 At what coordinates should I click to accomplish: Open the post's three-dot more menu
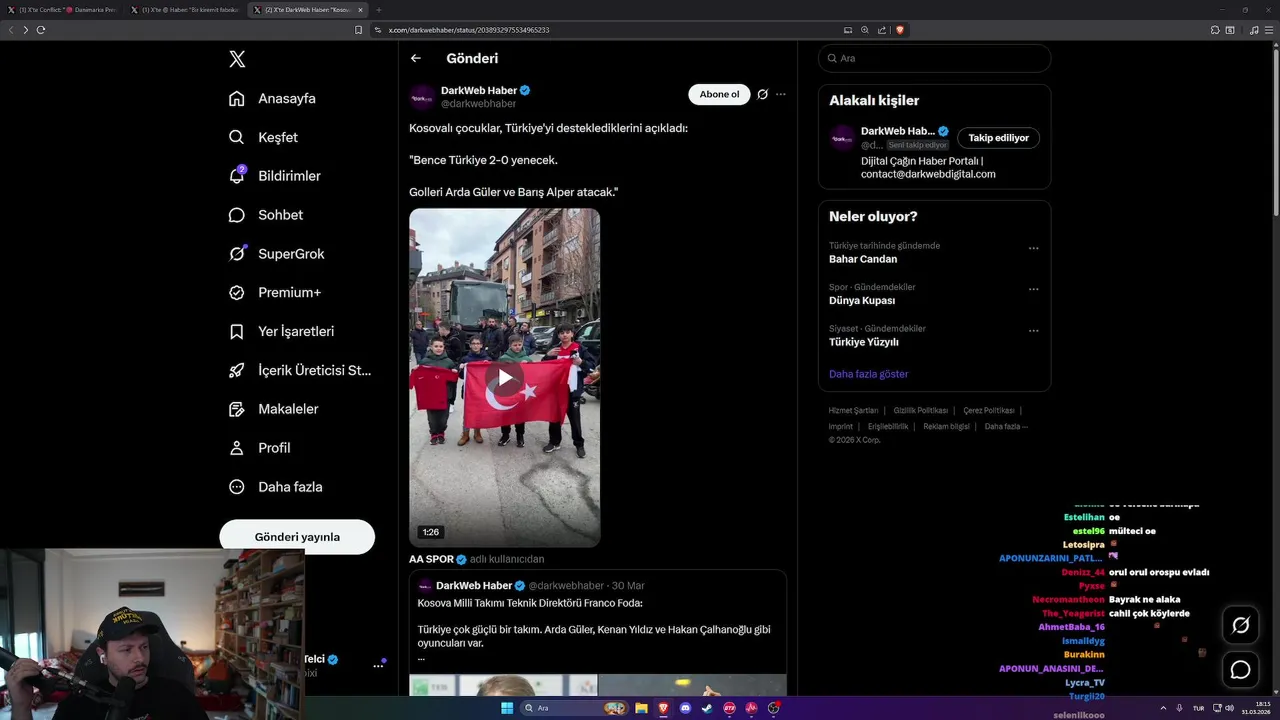tap(781, 94)
